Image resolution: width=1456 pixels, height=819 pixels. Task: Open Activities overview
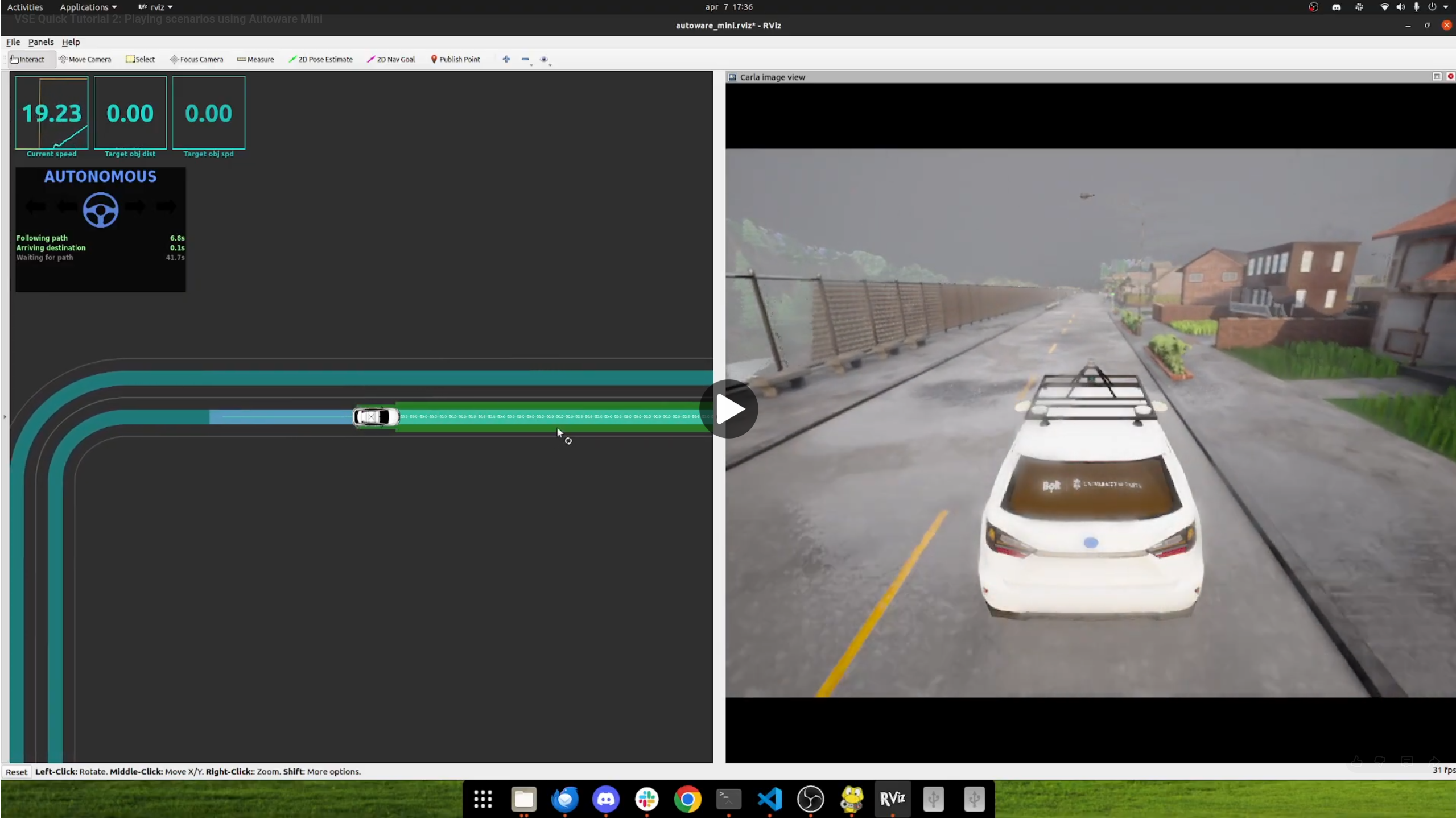[x=25, y=7]
